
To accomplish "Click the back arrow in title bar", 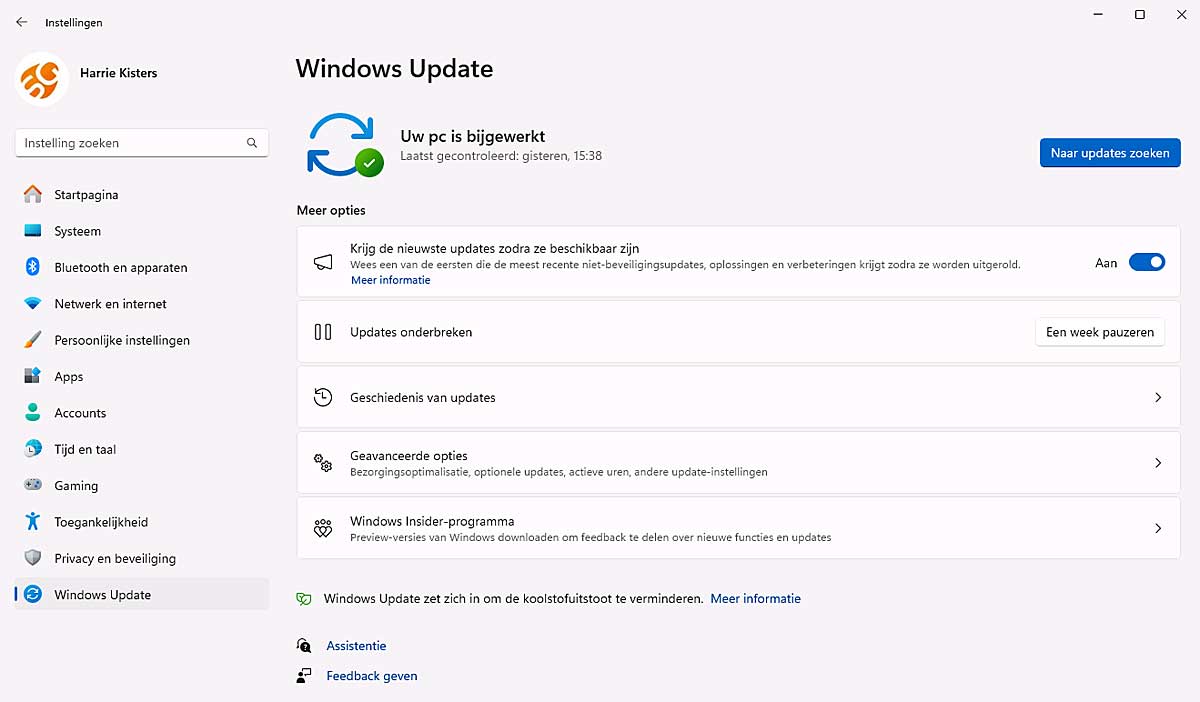I will pyautogui.click(x=22, y=22).
